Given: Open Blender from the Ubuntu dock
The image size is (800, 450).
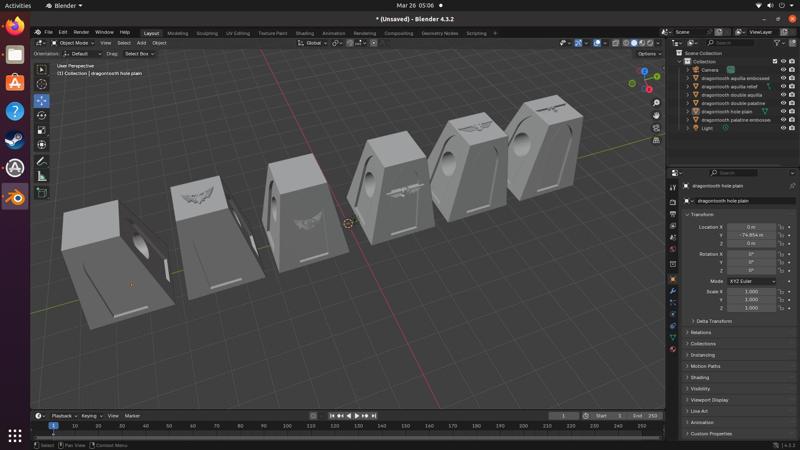Looking at the screenshot, I should pos(15,197).
